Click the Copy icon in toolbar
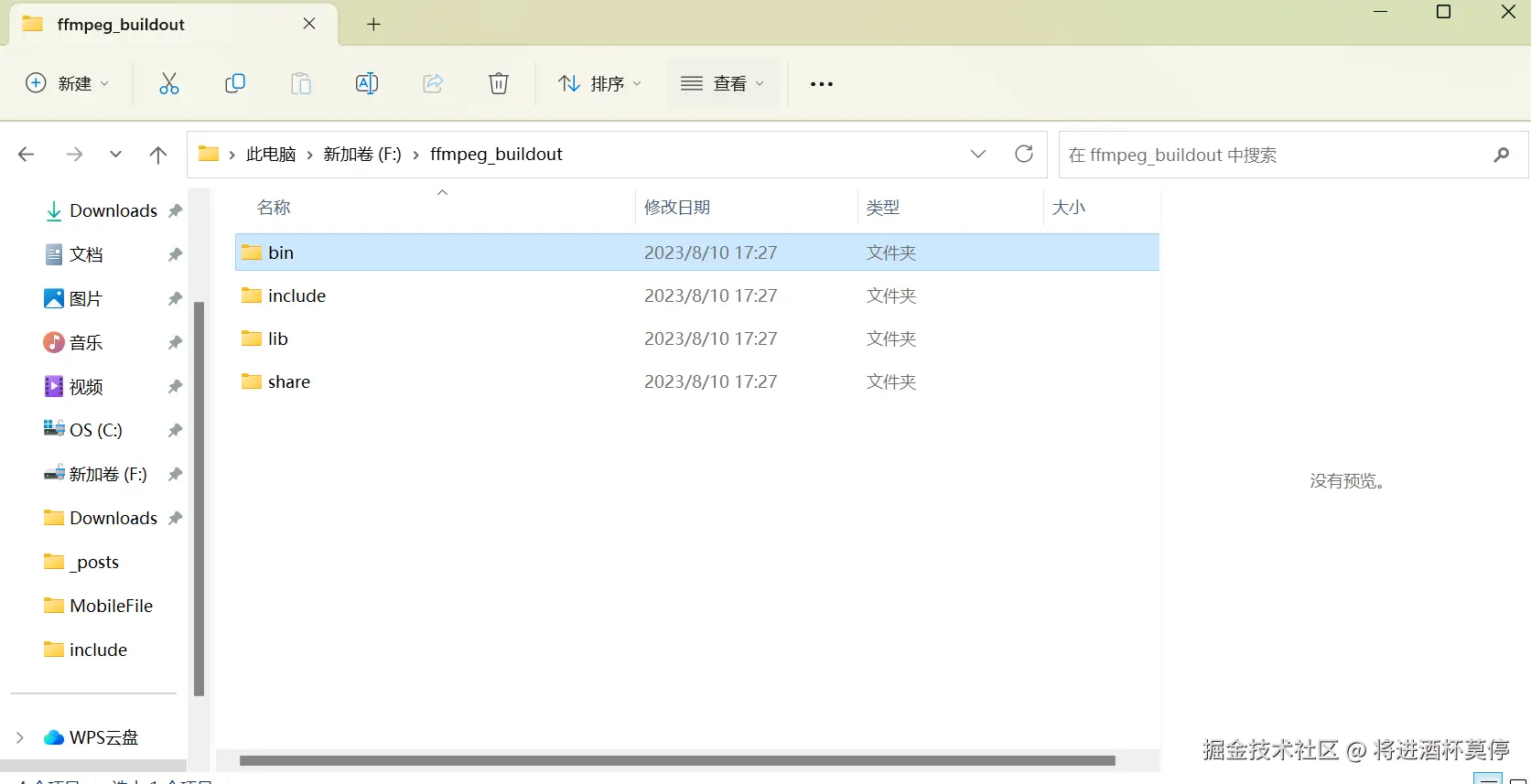Screen dimensions: 1531x784 235,83
